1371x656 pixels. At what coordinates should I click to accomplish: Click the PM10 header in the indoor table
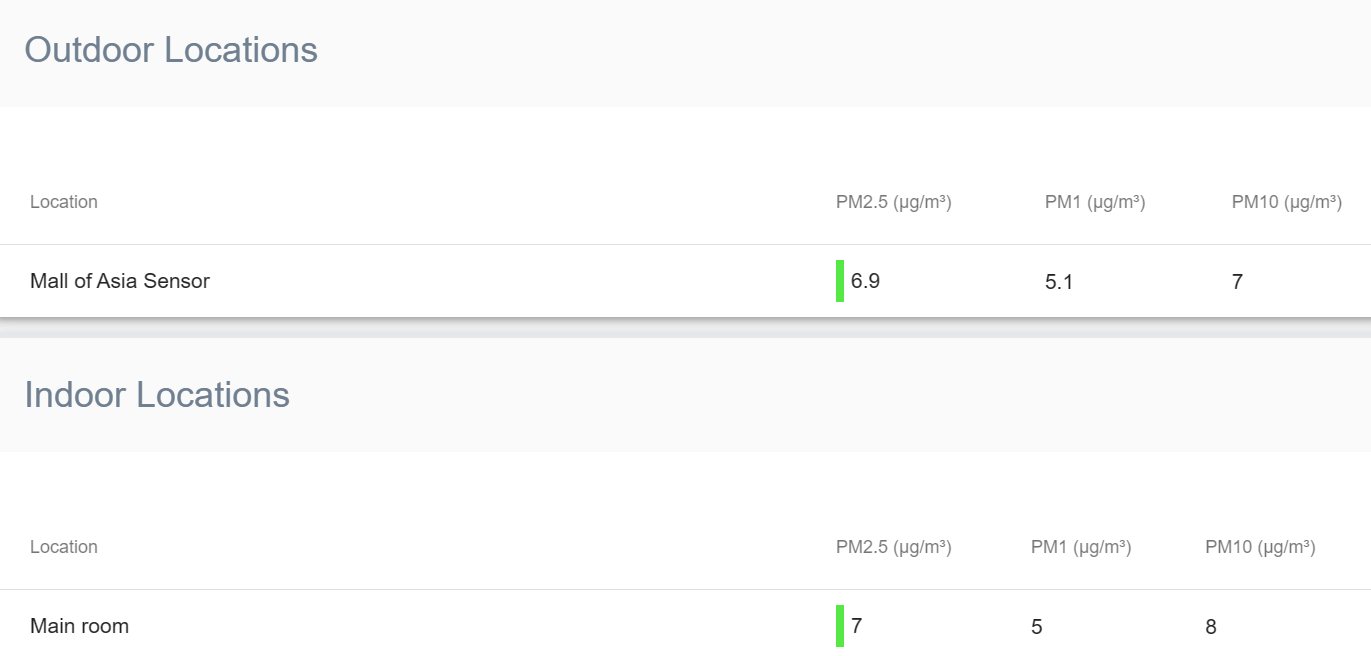point(1260,547)
